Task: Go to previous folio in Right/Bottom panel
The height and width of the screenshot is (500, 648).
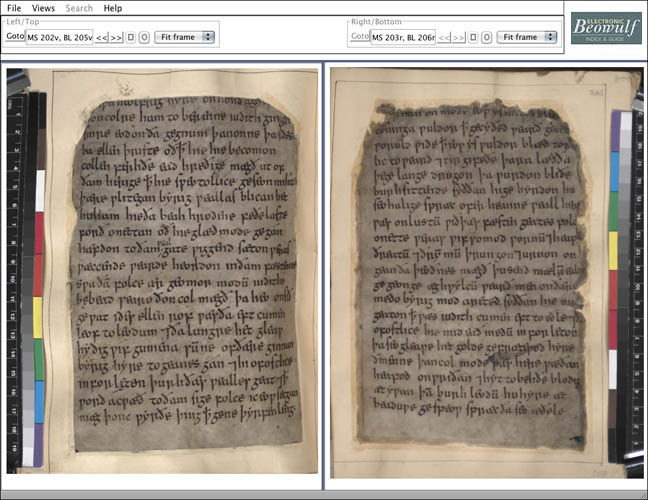Action: coord(445,37)
